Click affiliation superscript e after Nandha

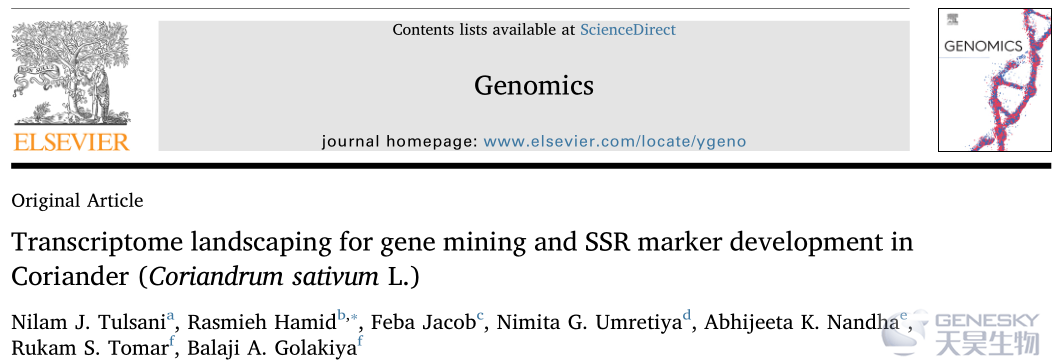[x=903, y=315]
